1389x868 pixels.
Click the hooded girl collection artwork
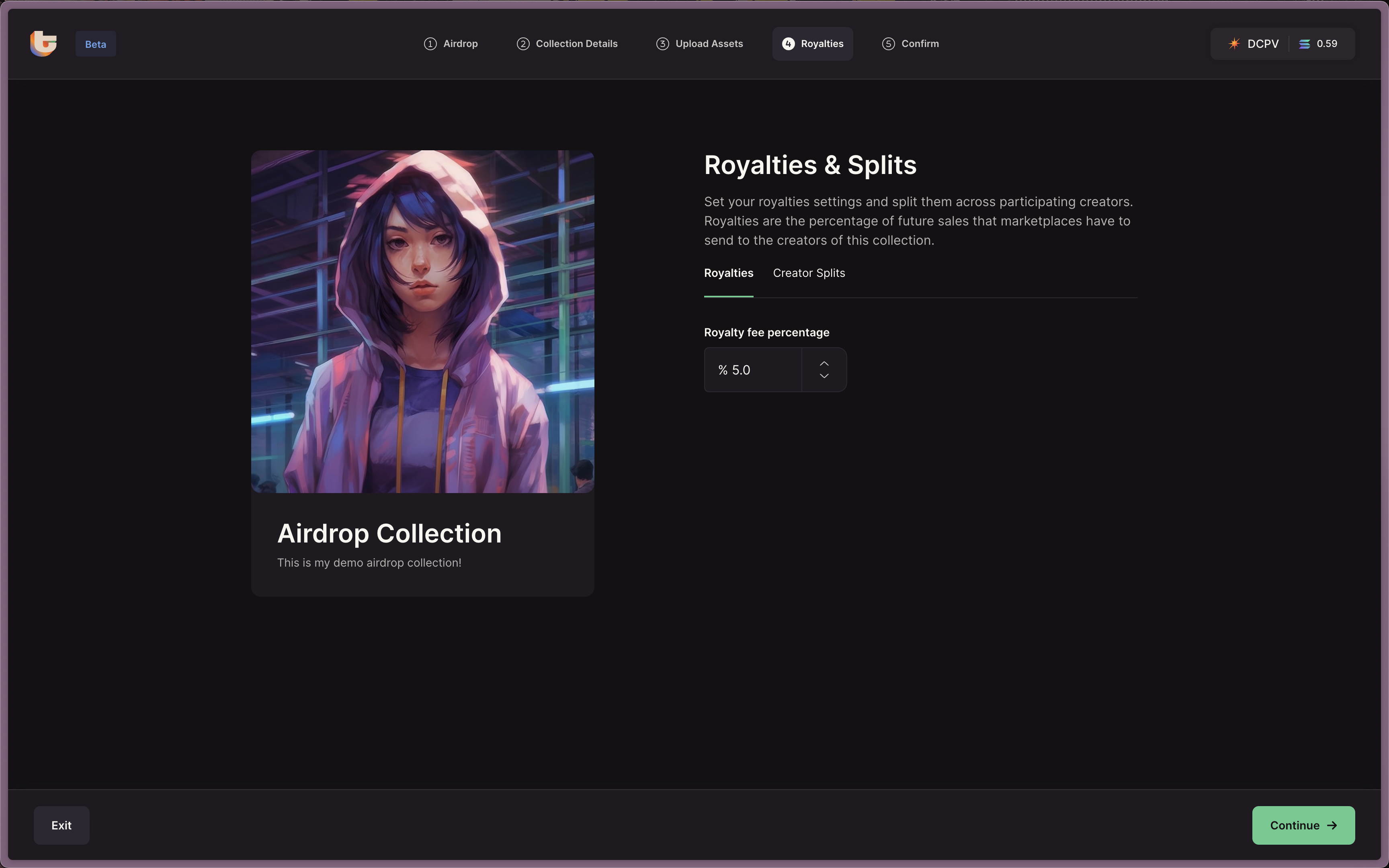[x=422, y=321]
